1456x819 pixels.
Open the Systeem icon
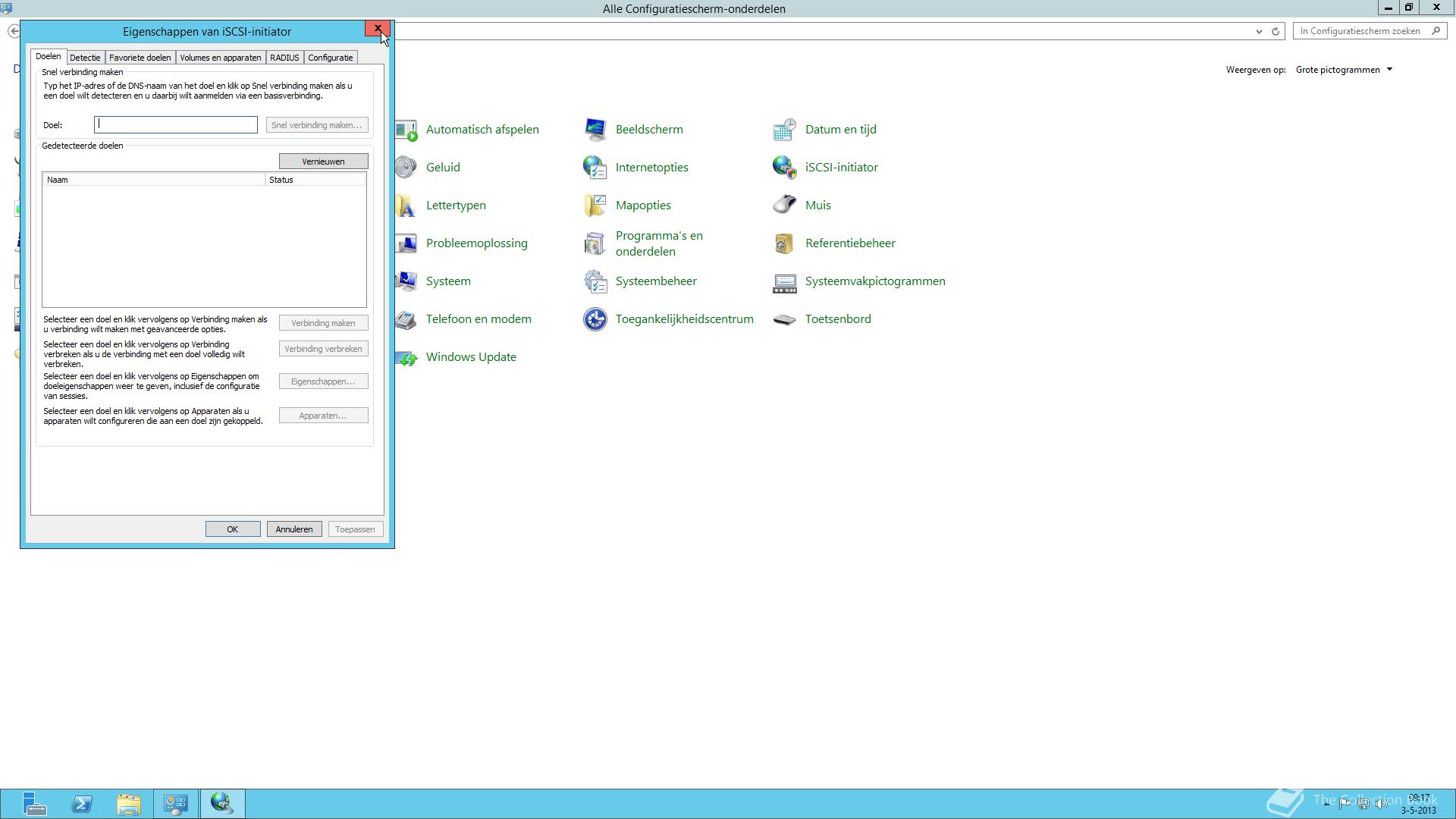406,281
